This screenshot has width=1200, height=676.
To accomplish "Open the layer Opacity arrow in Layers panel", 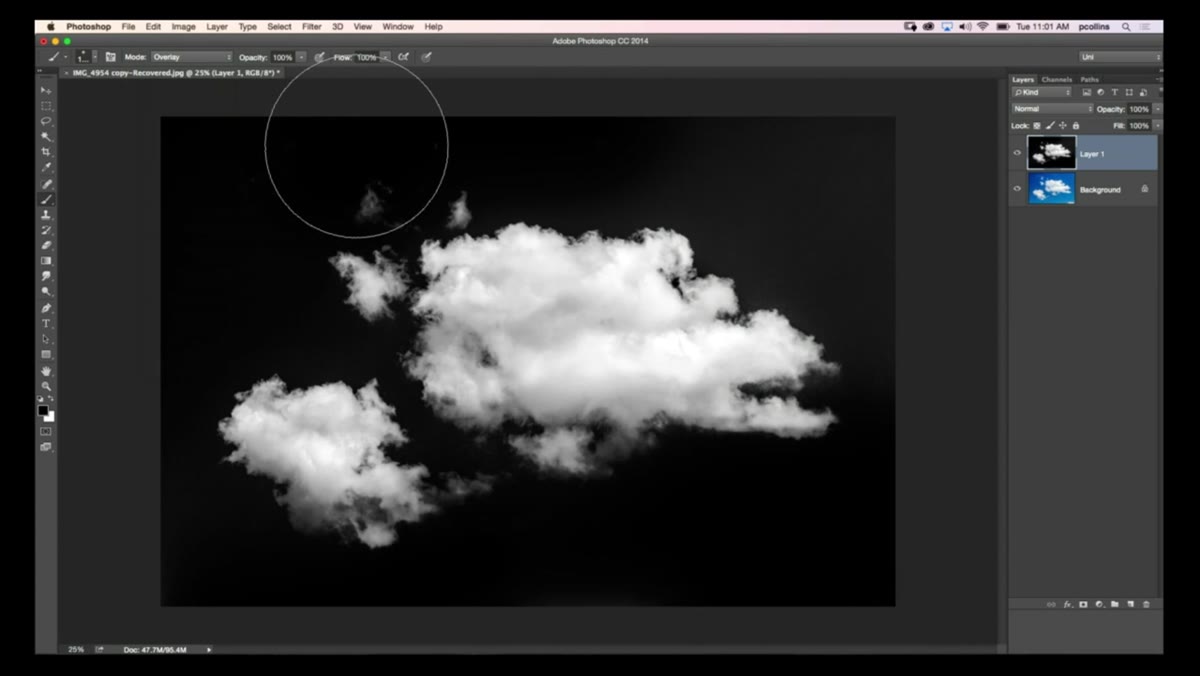I will tap(1157, 109).
